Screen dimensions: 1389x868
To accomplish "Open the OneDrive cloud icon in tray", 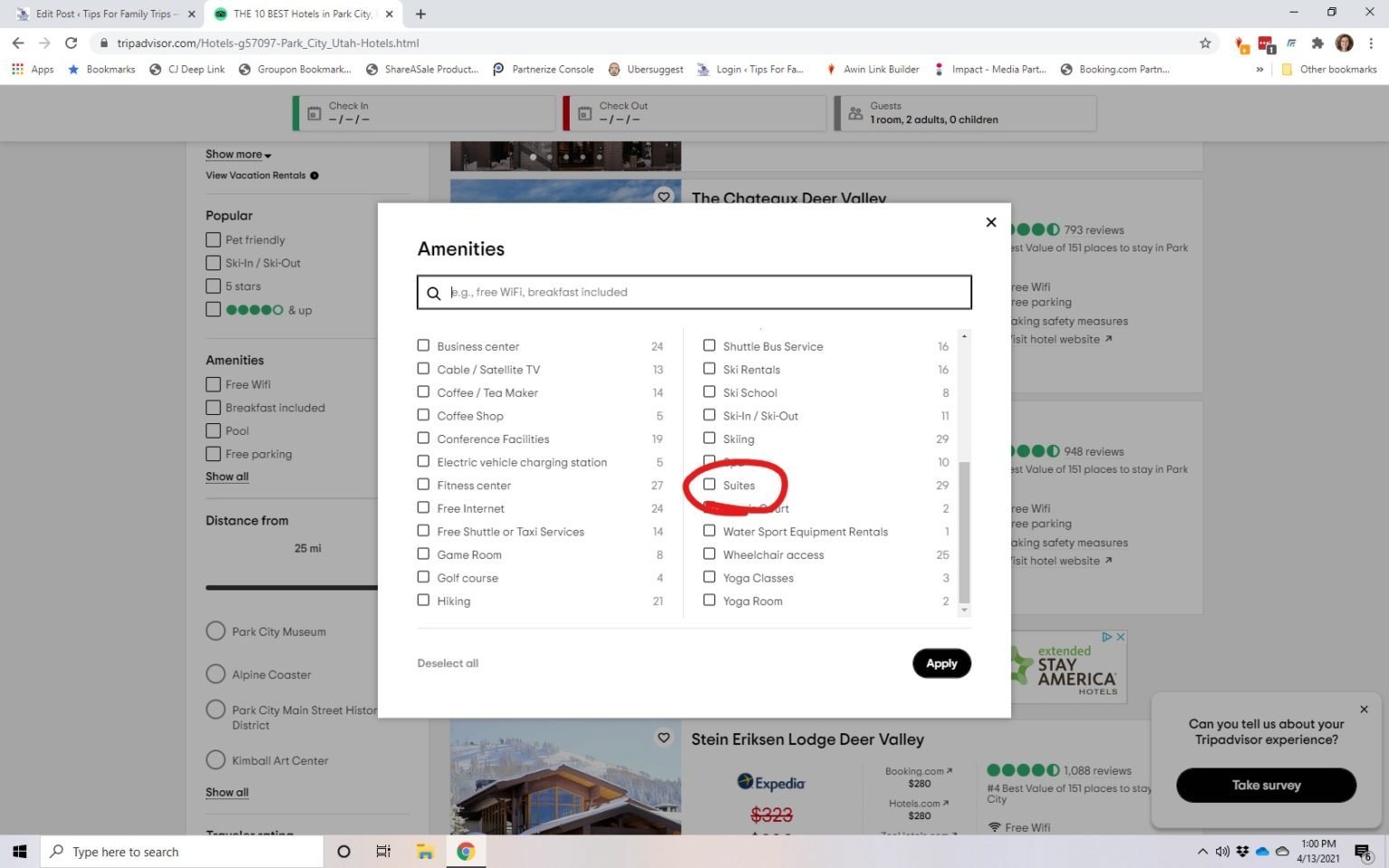I will (1262, 851).
